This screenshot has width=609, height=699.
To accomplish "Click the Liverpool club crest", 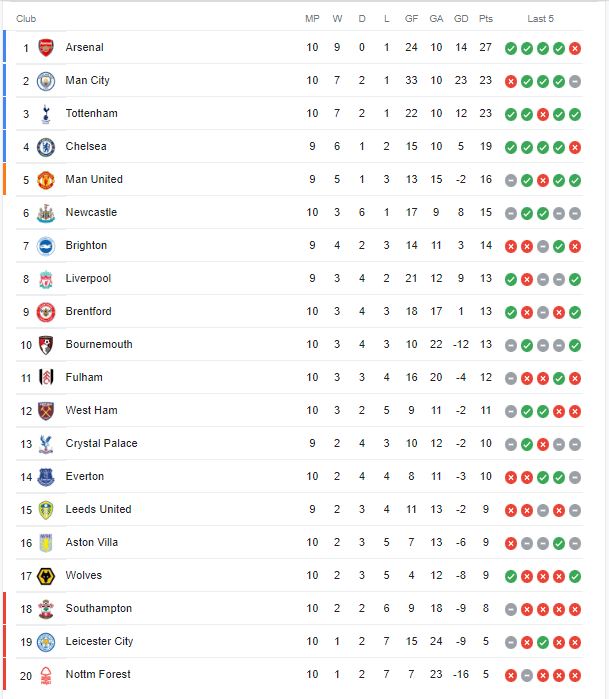I will (45, 278).
